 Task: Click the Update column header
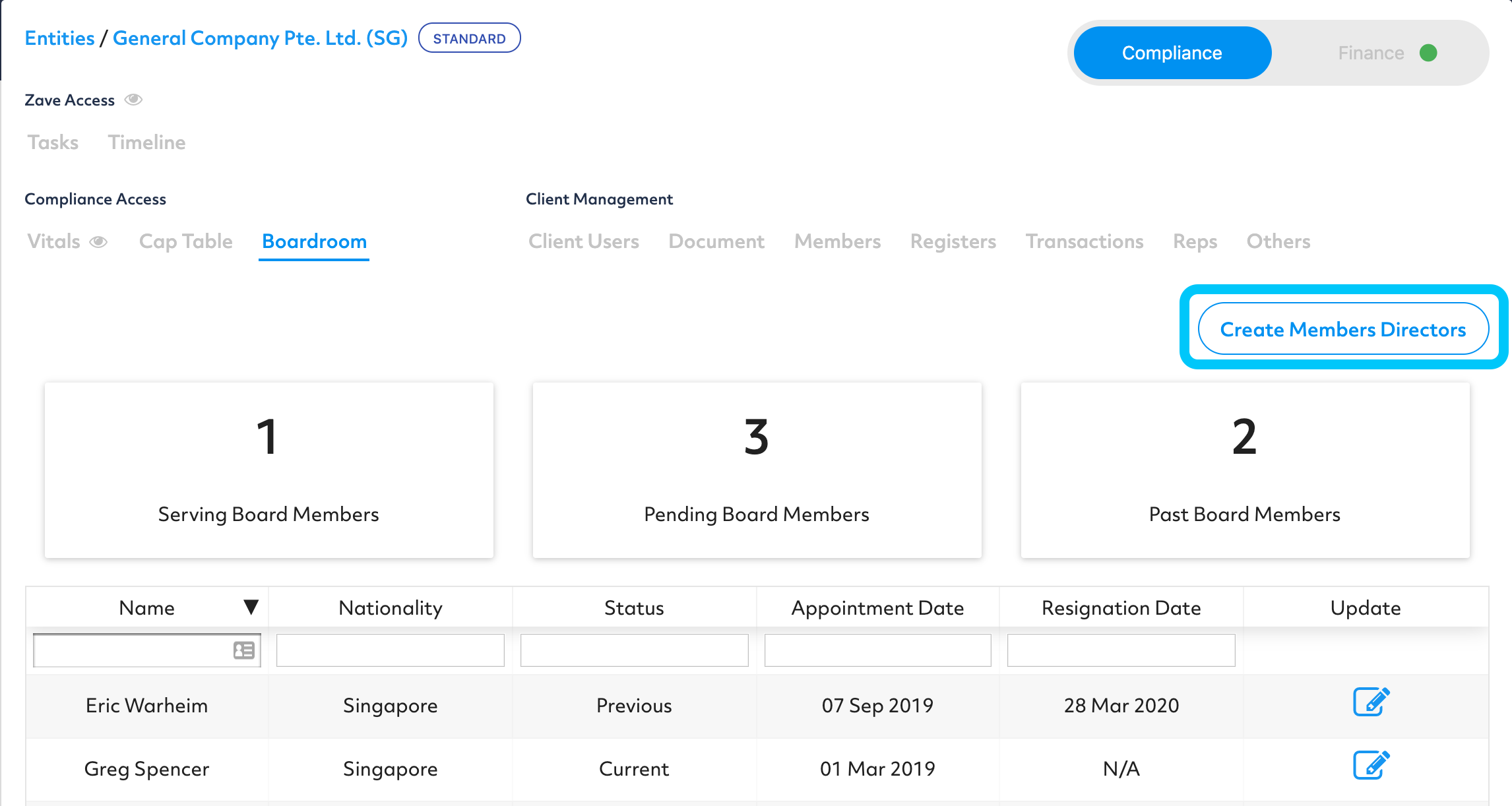pos(1366,607)
